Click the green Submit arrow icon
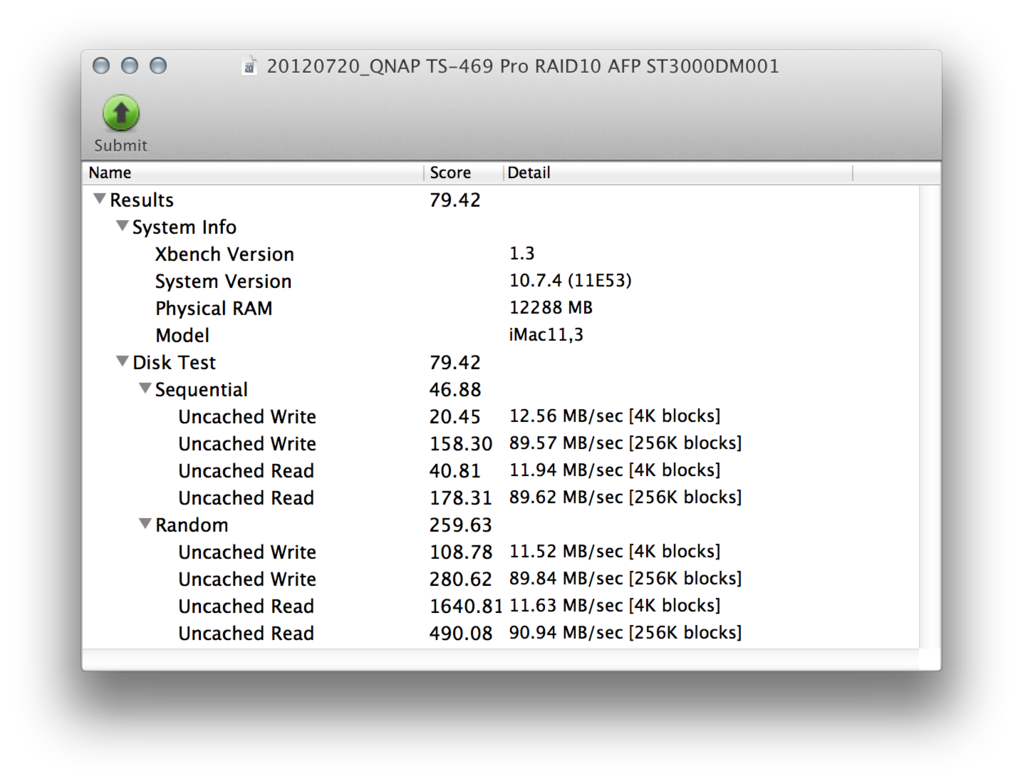The width and height of the screenshot is (1023, 784). pos(121,113)
